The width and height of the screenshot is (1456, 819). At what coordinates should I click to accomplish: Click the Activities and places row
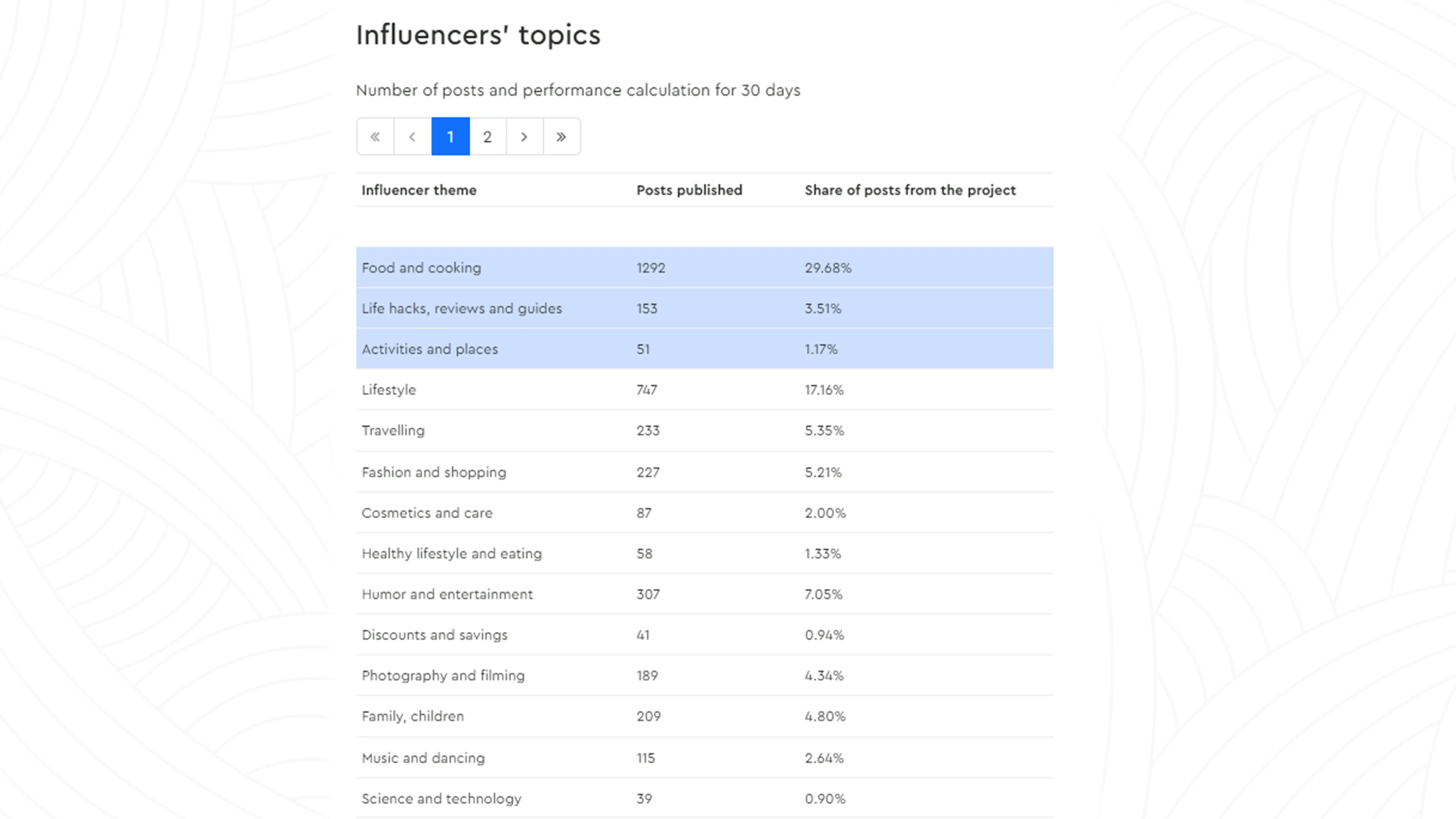[x=430, y=349]
